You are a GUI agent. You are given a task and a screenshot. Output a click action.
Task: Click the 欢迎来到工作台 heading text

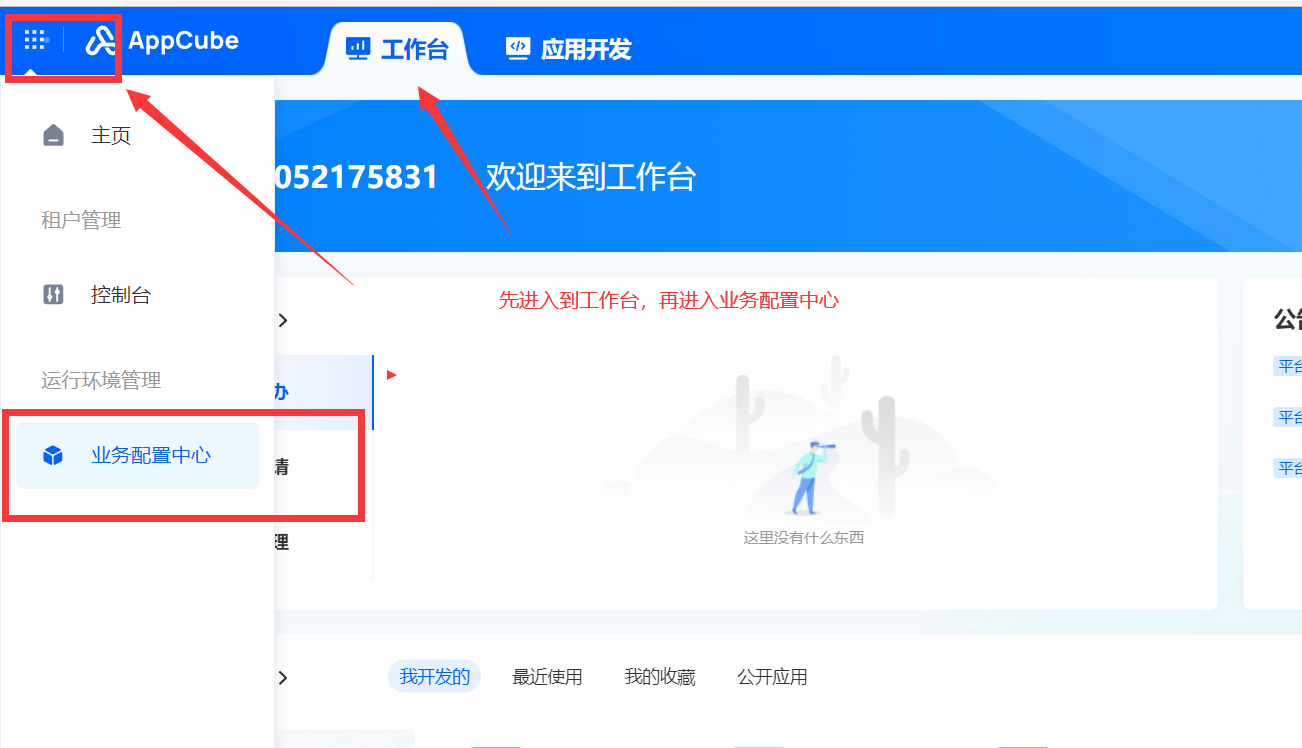coord(591,177)
